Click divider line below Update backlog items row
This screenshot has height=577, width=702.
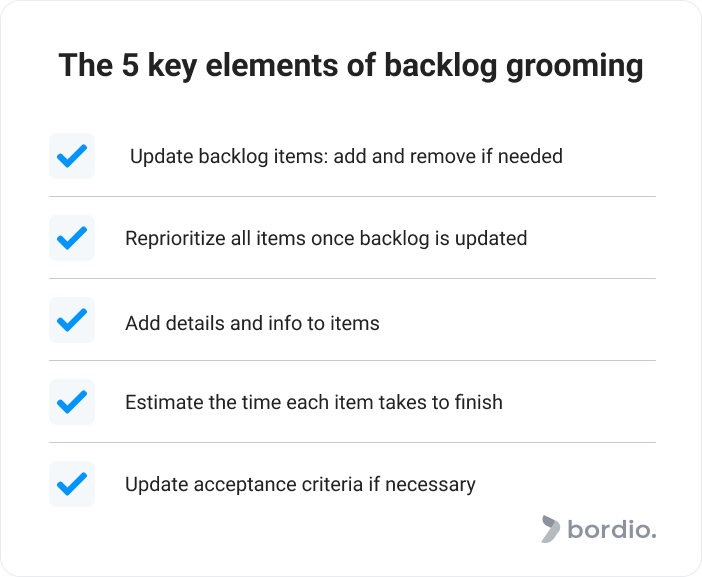click(352, 196)
